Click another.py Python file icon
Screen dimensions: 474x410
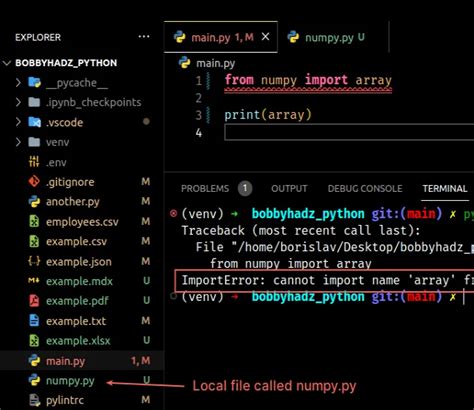click(x=34, y=201)
